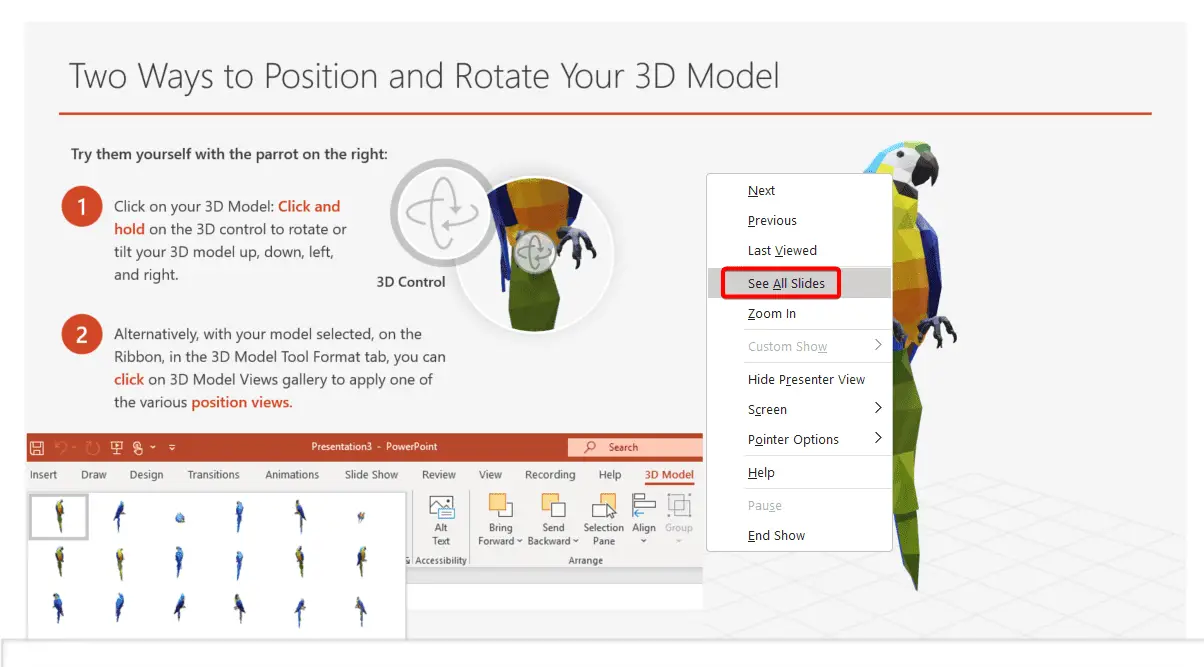Open the Design tab
Image resolution: width=1204 pixels, height=667 pixels.
146,475
